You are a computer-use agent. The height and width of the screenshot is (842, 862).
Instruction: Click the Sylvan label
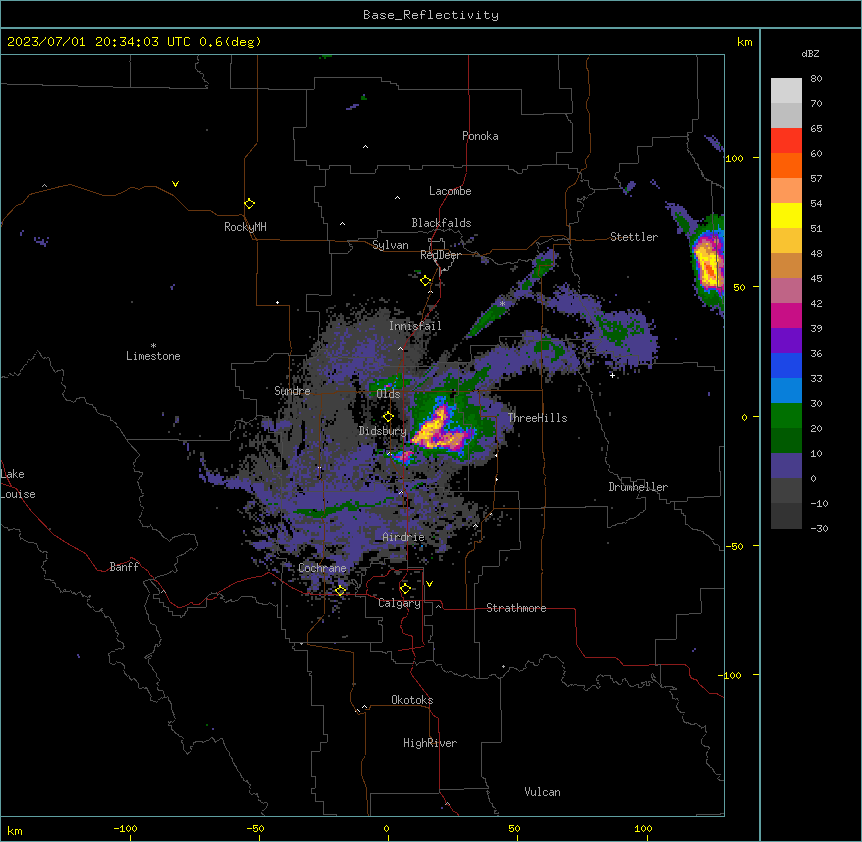[x=390, y=245]
